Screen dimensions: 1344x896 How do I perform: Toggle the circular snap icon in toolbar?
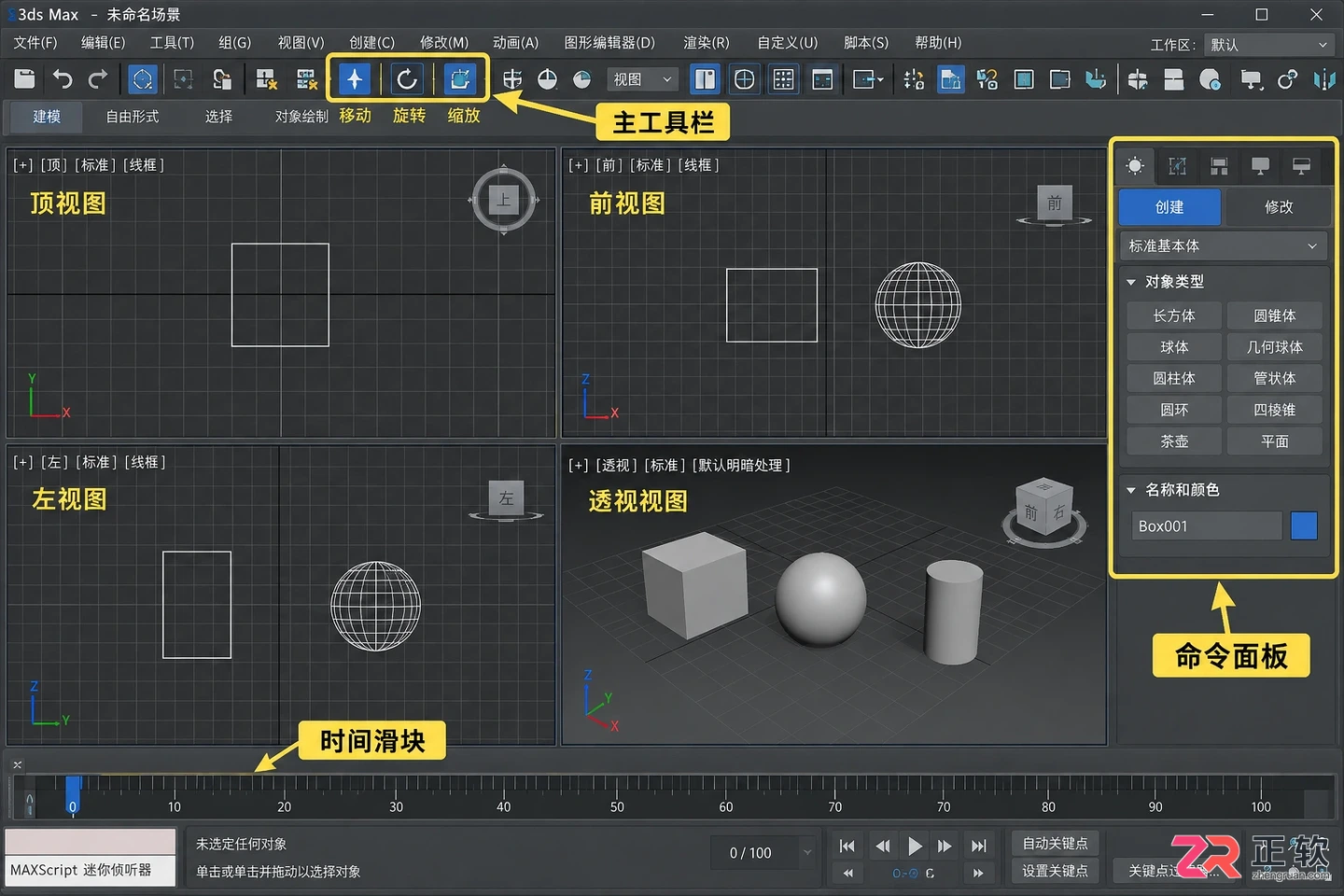(744, 79)
